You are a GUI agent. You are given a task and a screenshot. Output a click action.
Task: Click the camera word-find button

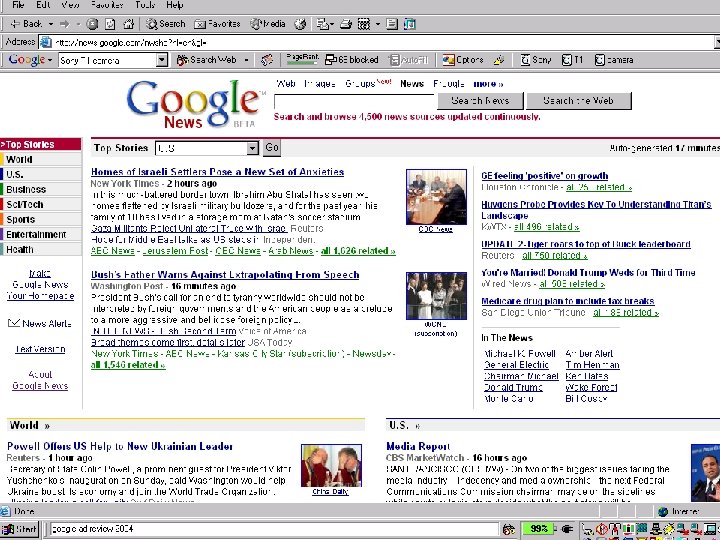tap(614, 60)
